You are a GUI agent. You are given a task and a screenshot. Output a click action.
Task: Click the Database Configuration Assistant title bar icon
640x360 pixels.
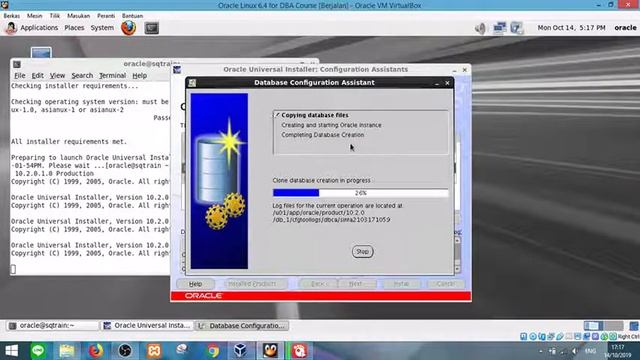(192, 83)
